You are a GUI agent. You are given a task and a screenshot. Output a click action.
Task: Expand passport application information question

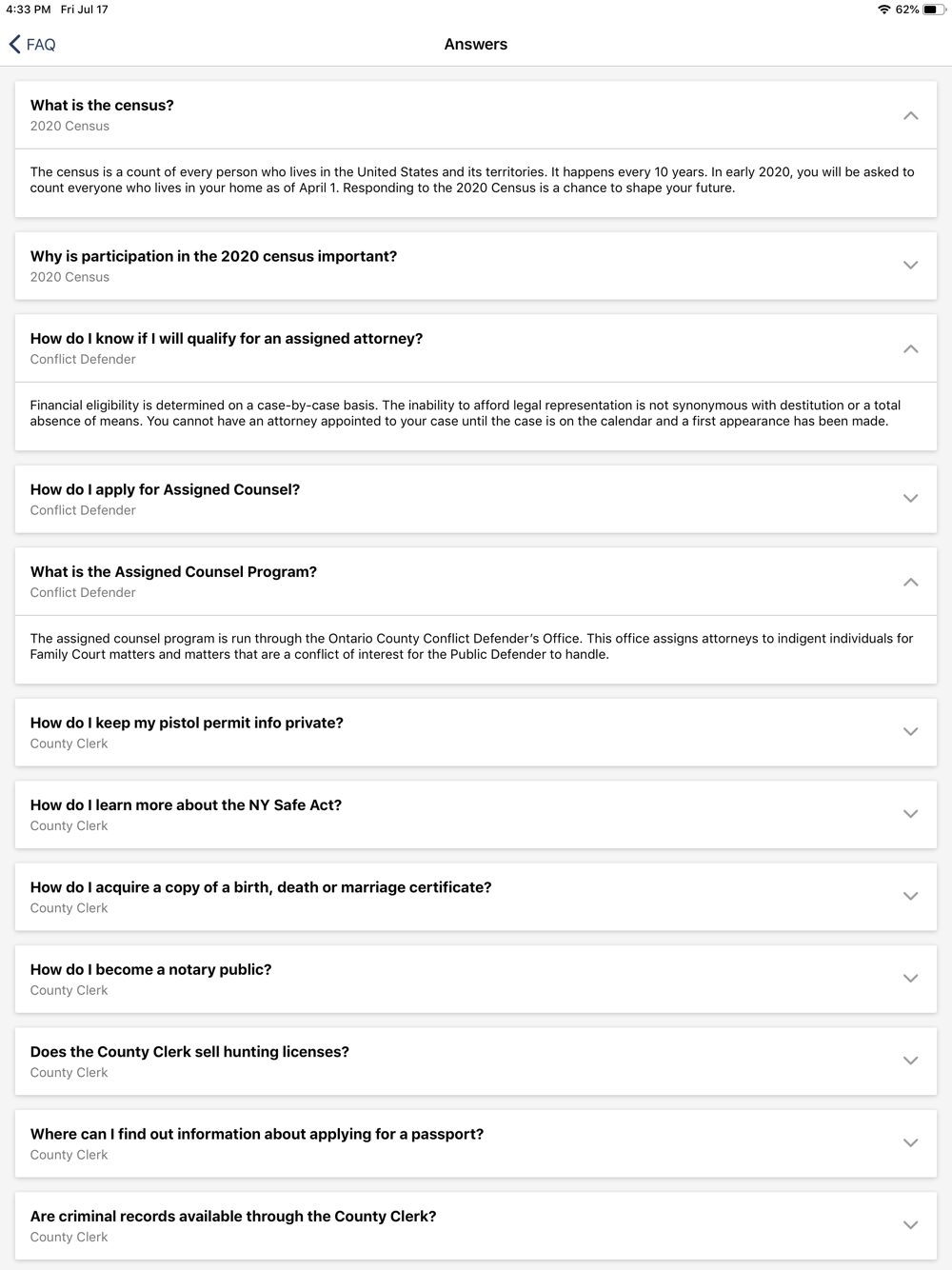910,1143
